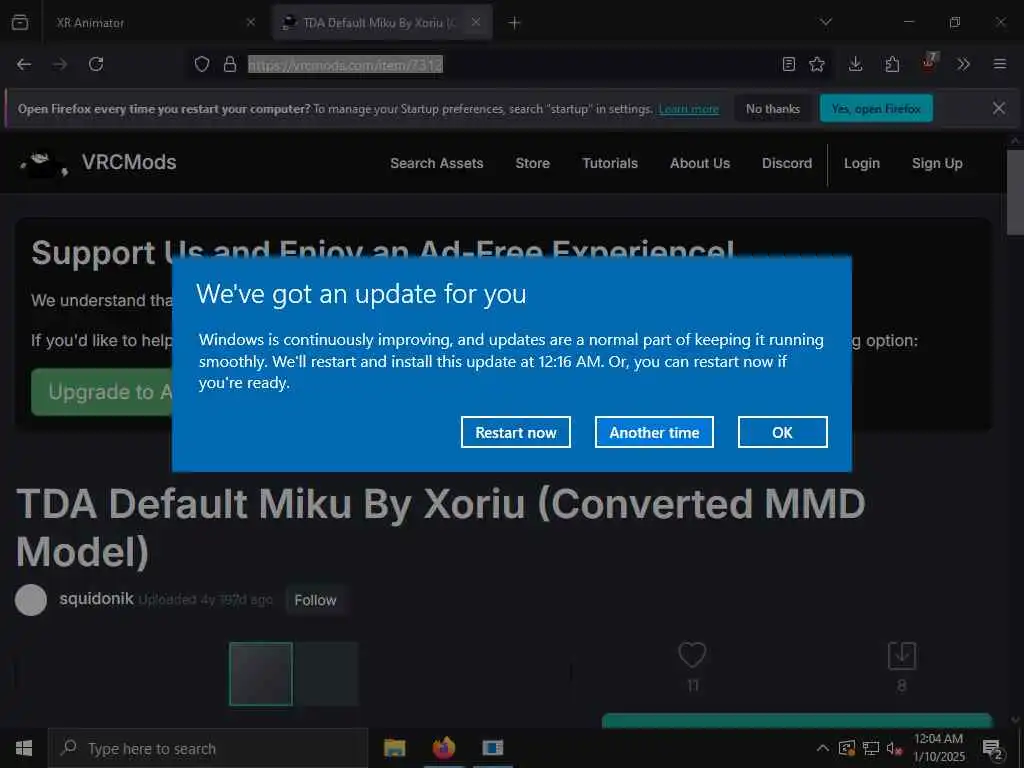Select the first model preview thumbnail
1024x768 pixels.
point(261,673)
